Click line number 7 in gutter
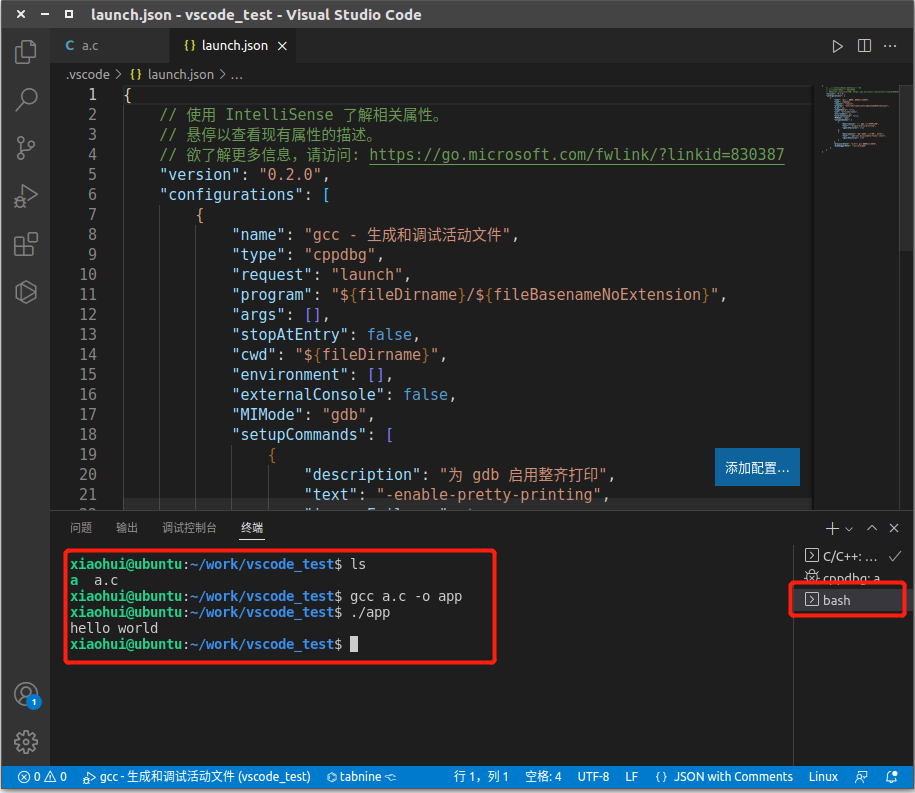This screenshot has width=915, height=793. pyautogui.click(x=92, y=215)
